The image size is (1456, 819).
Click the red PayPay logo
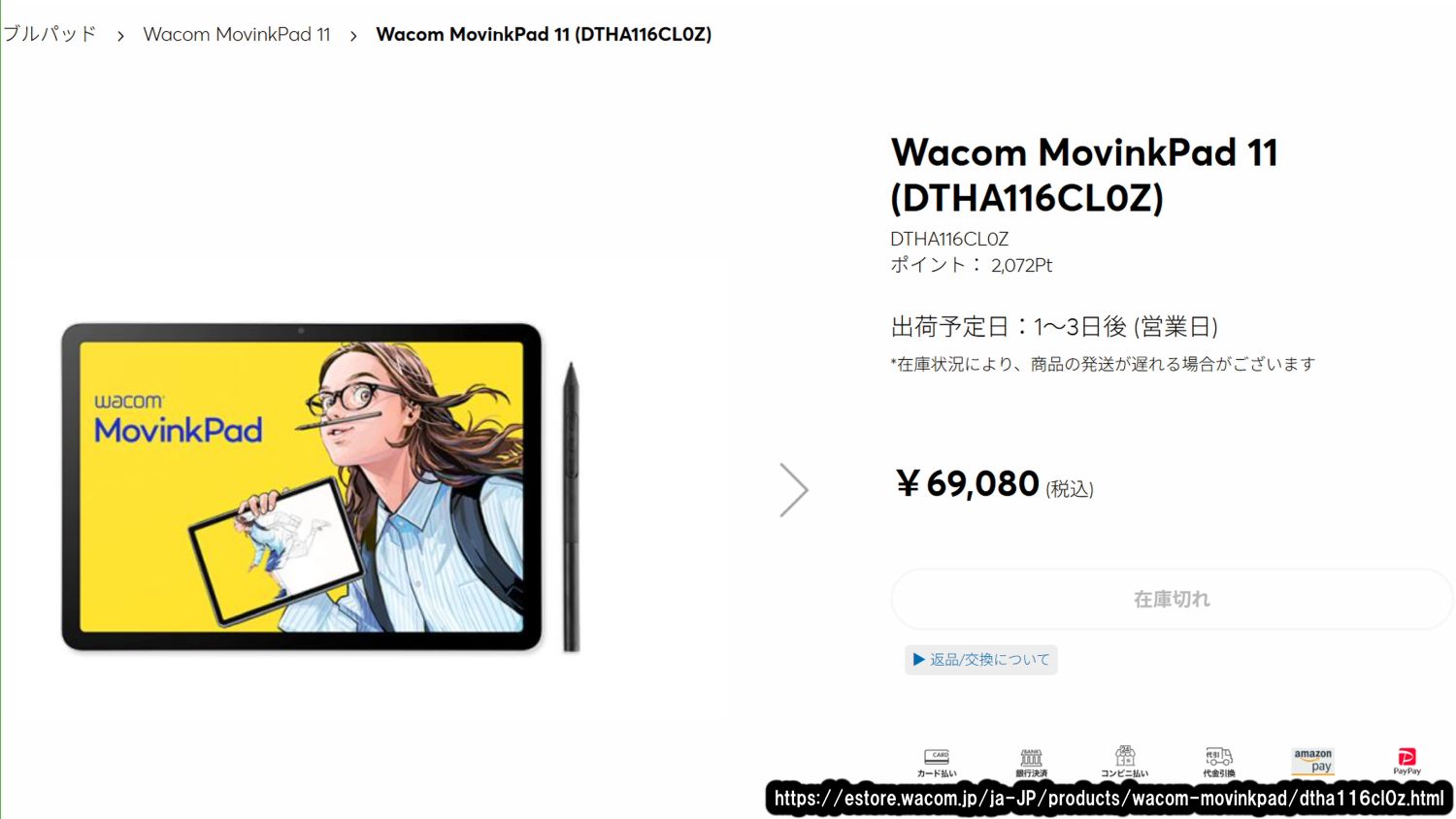tap(1406, 757)
